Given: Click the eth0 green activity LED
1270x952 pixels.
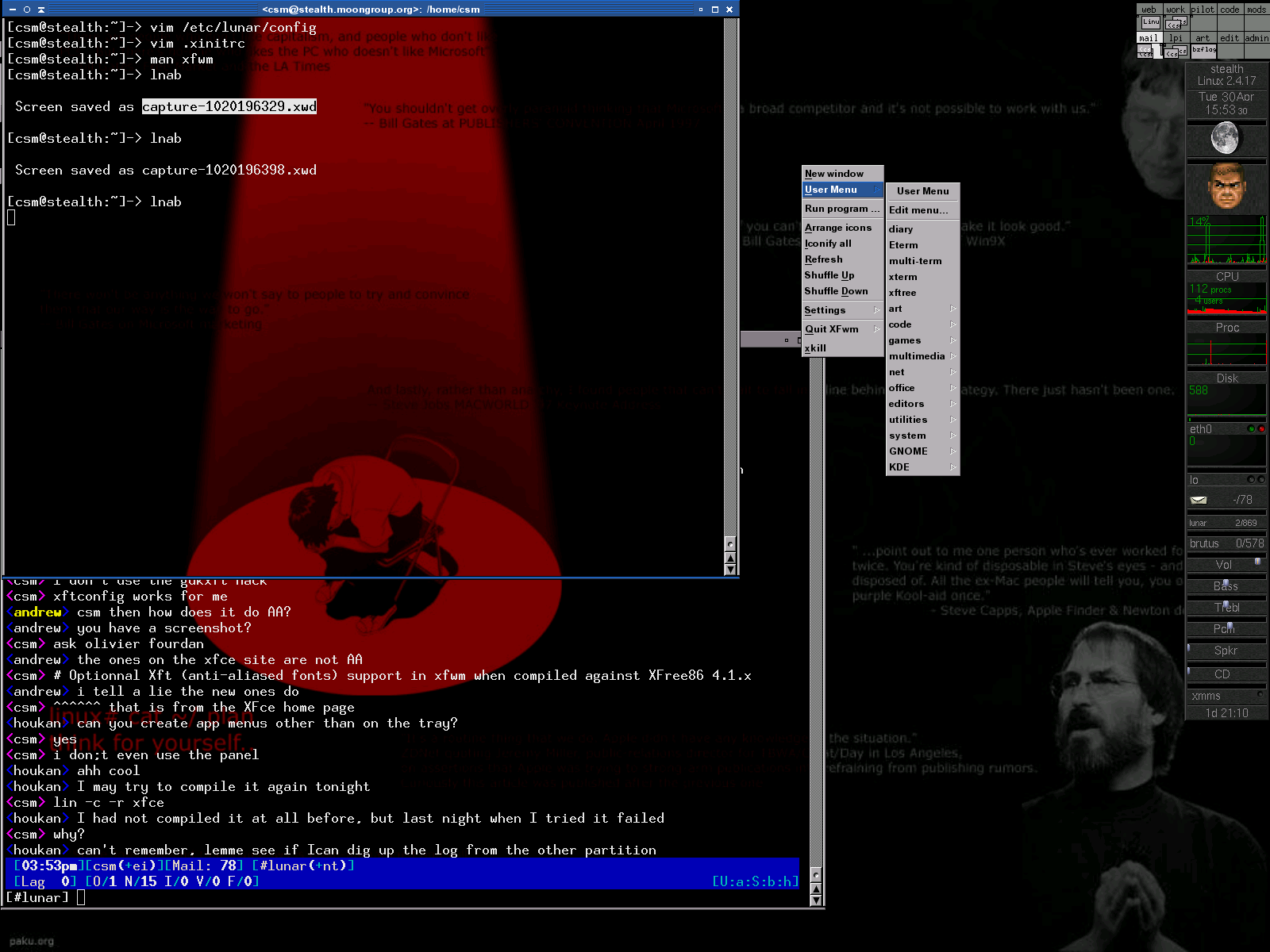Looking at the screenshot, I should click(1252, 429).
